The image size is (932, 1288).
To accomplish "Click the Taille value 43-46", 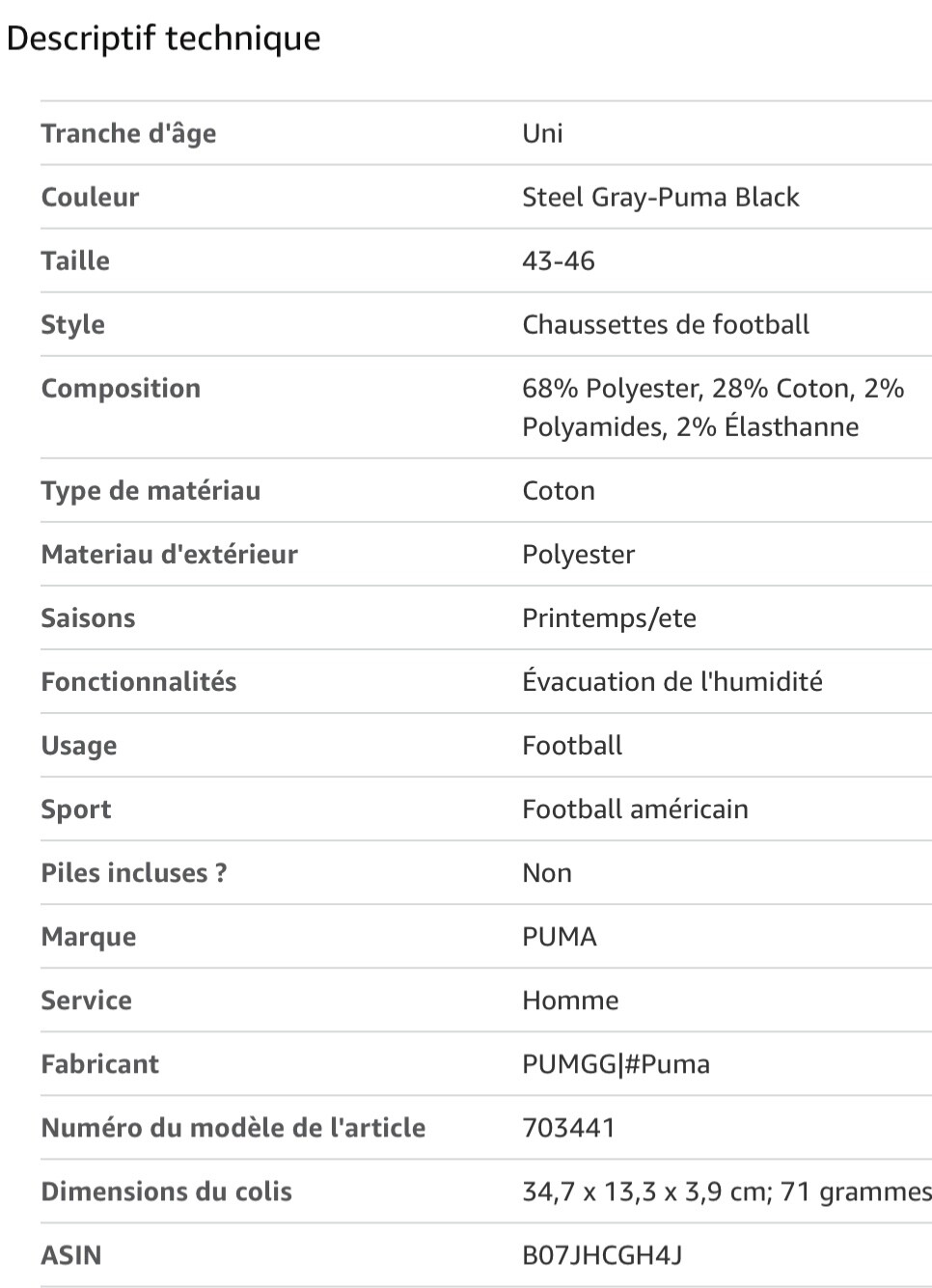I will (558, 260).
